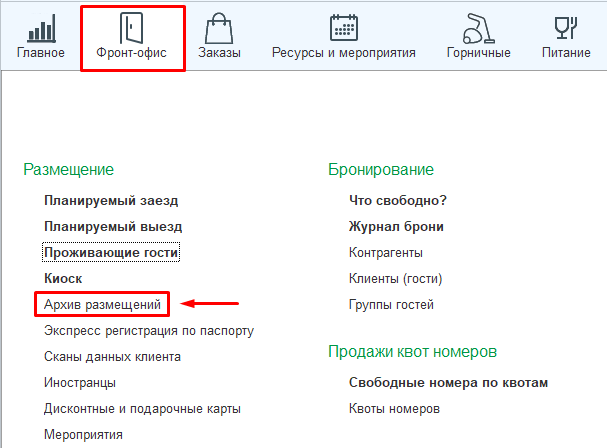The image size is (607, 448).
Task: Open the Главное bar chart icon
Action: pos(41,28)
